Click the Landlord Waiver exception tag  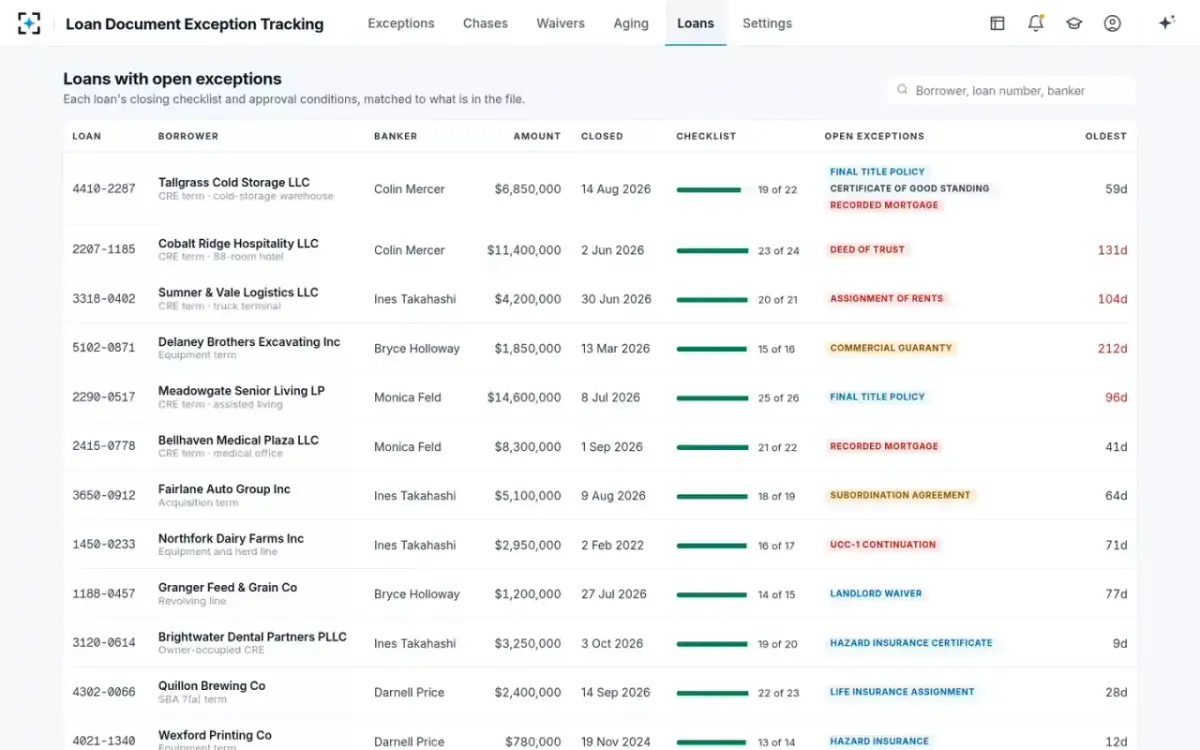pyautogui.click(x=876, y=594)
